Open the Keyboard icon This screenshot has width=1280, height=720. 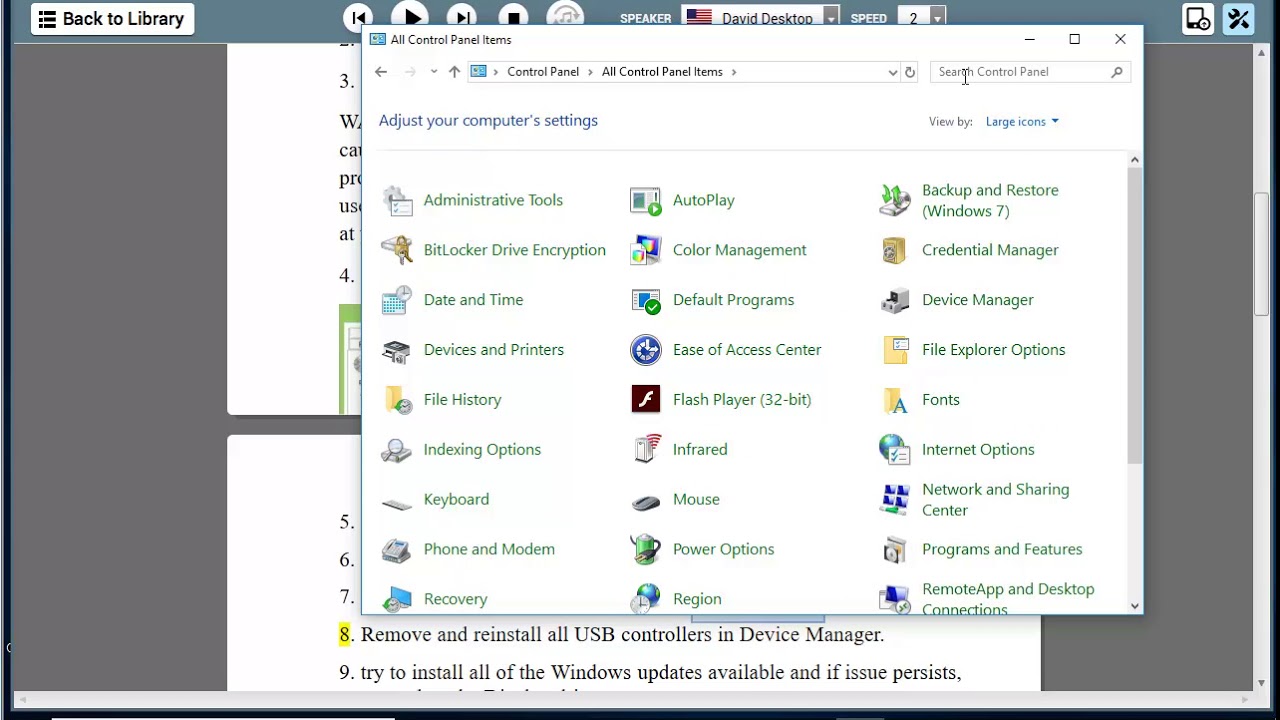pos(397,503)
